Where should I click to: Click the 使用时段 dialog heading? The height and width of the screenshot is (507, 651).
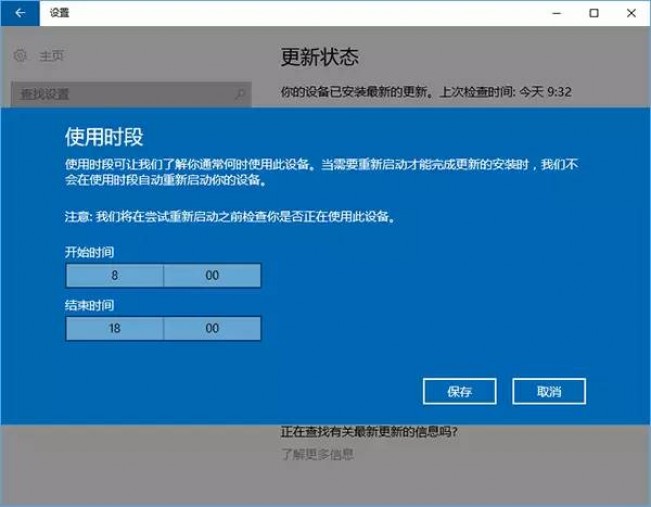(x=104, y=137)
